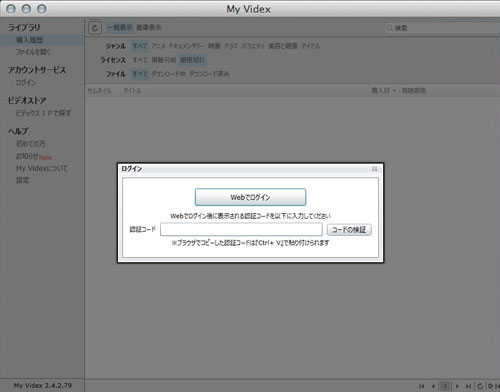
Task: Click the My Videx 2.4.2.79 version label
Action: tap(43, 385)
